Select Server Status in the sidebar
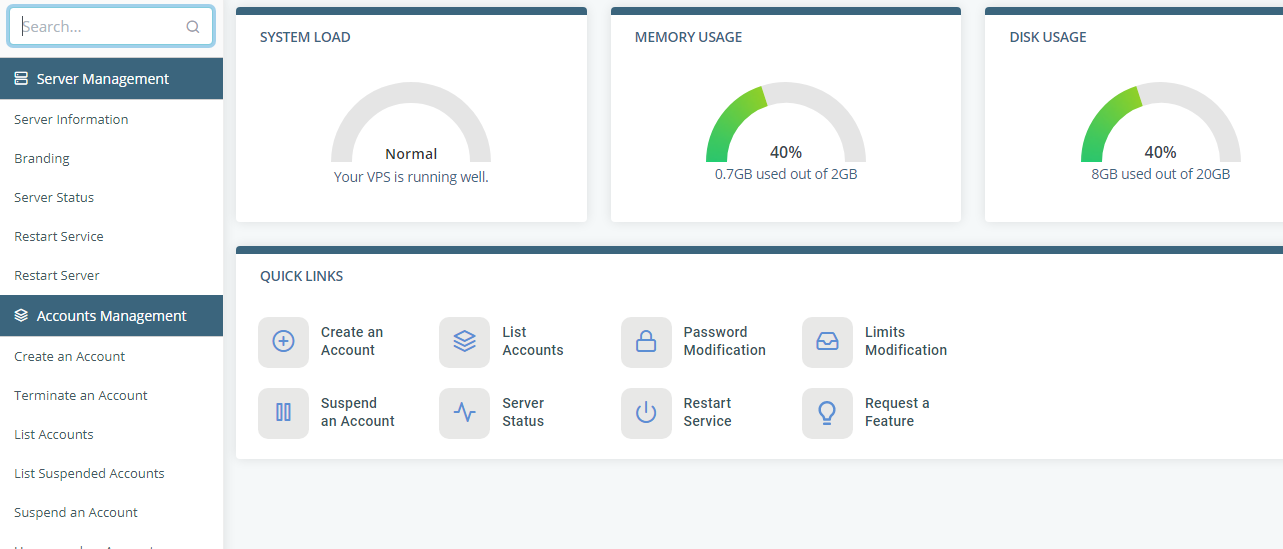The image size is (1283, 549). click(x=54, y=197)
